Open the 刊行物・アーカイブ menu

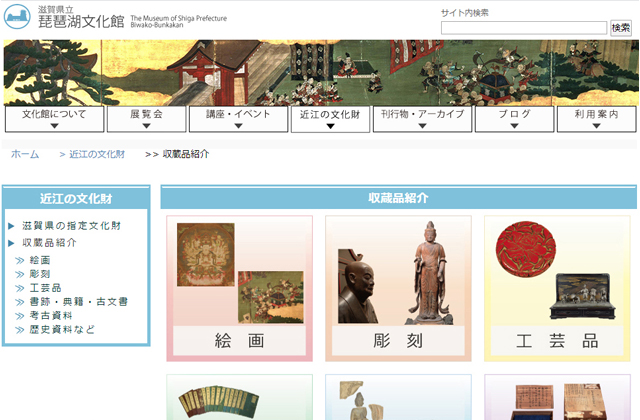[x=421, y=119]
